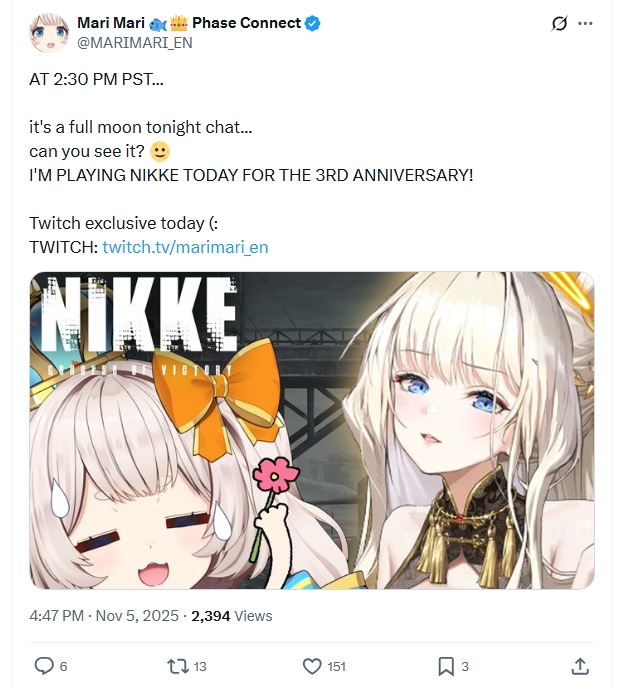Click the bookmark count 3
The width and height of the screenshot is (626, 689).
[465, 667]
